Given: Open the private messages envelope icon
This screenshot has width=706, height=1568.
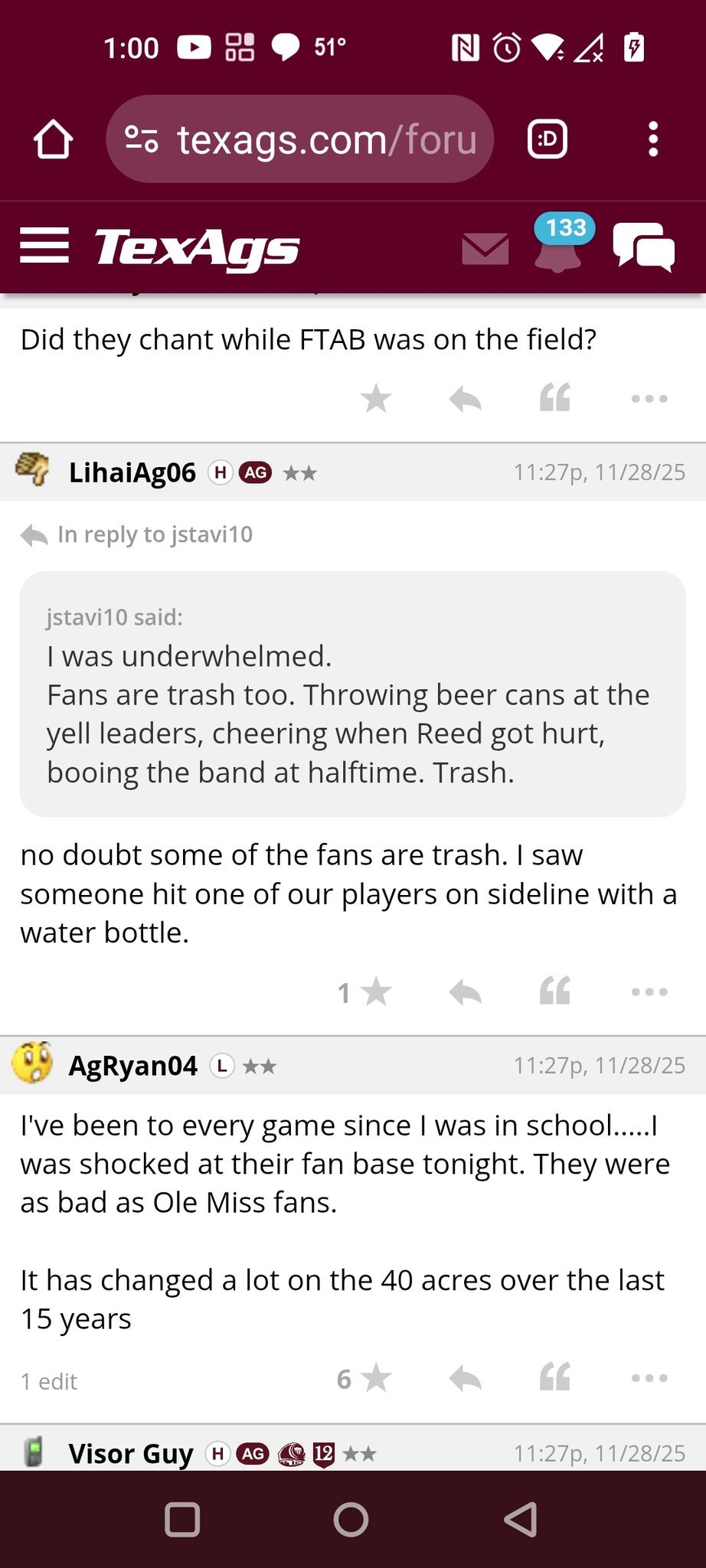Looking at the screenshot, I should coord(485,249).
